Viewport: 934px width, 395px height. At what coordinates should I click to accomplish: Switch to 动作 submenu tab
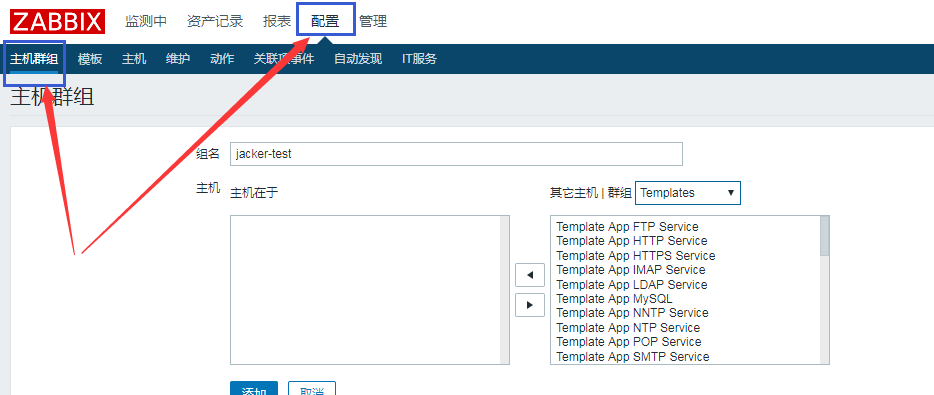click(x=222, y=59)
